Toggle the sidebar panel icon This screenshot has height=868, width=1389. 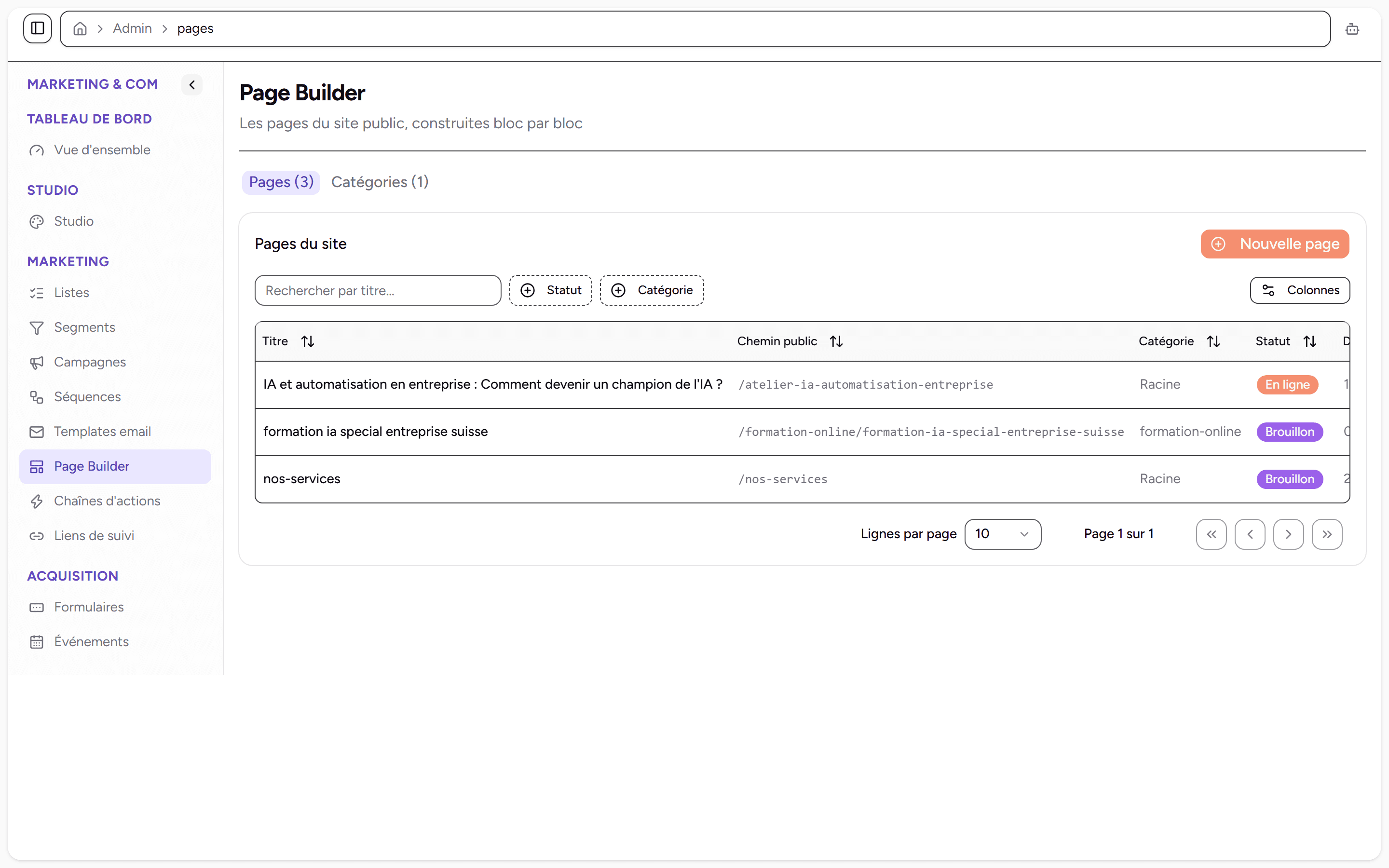click(37, 28)
